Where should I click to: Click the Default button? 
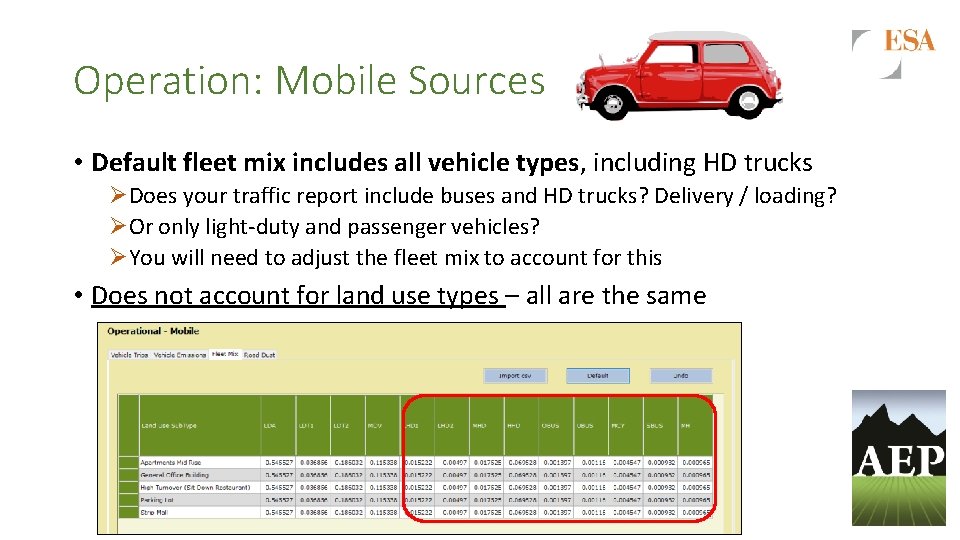pos(598,375)
